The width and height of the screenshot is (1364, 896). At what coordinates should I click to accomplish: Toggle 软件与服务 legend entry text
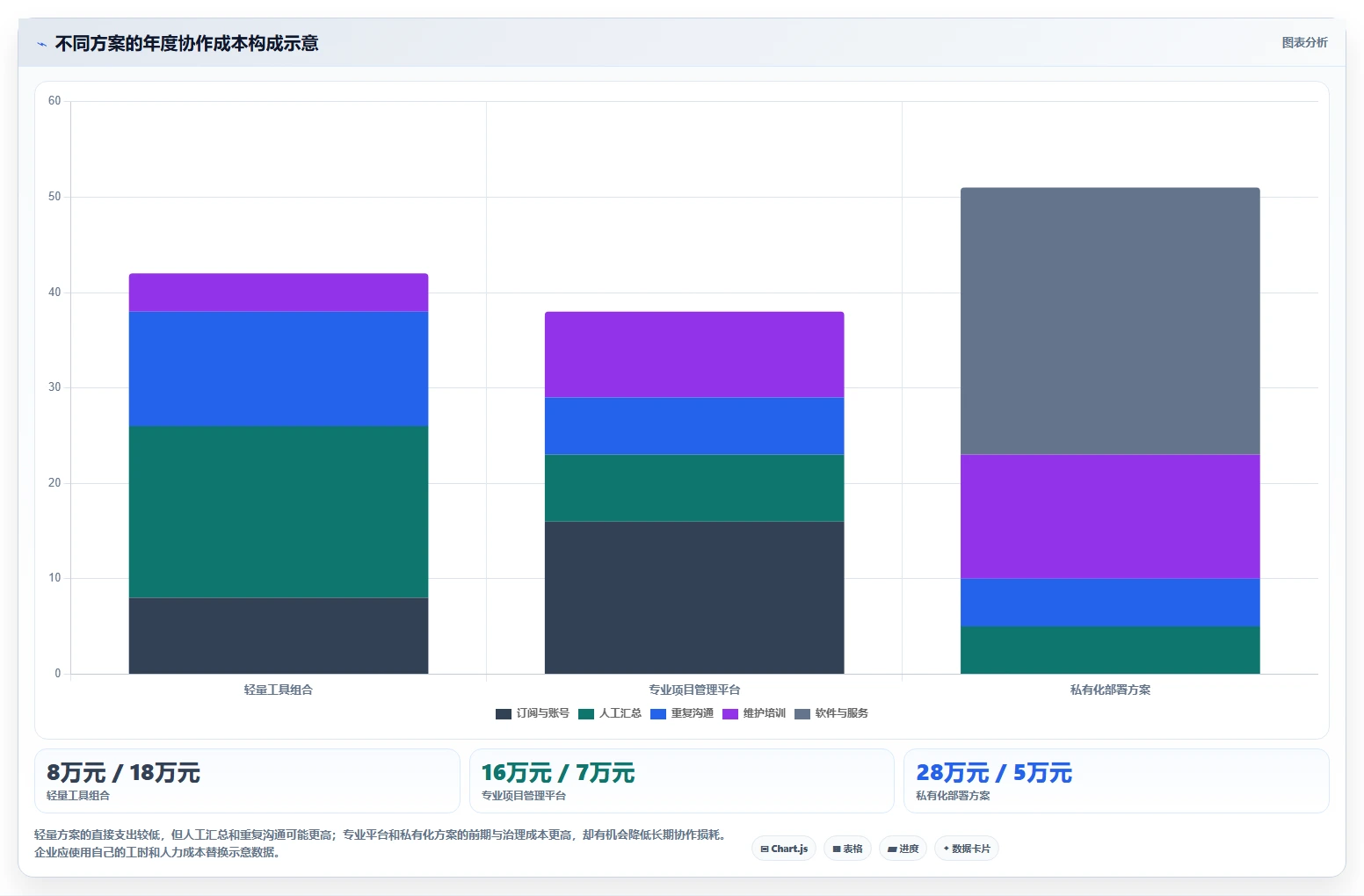coord(842,713)
